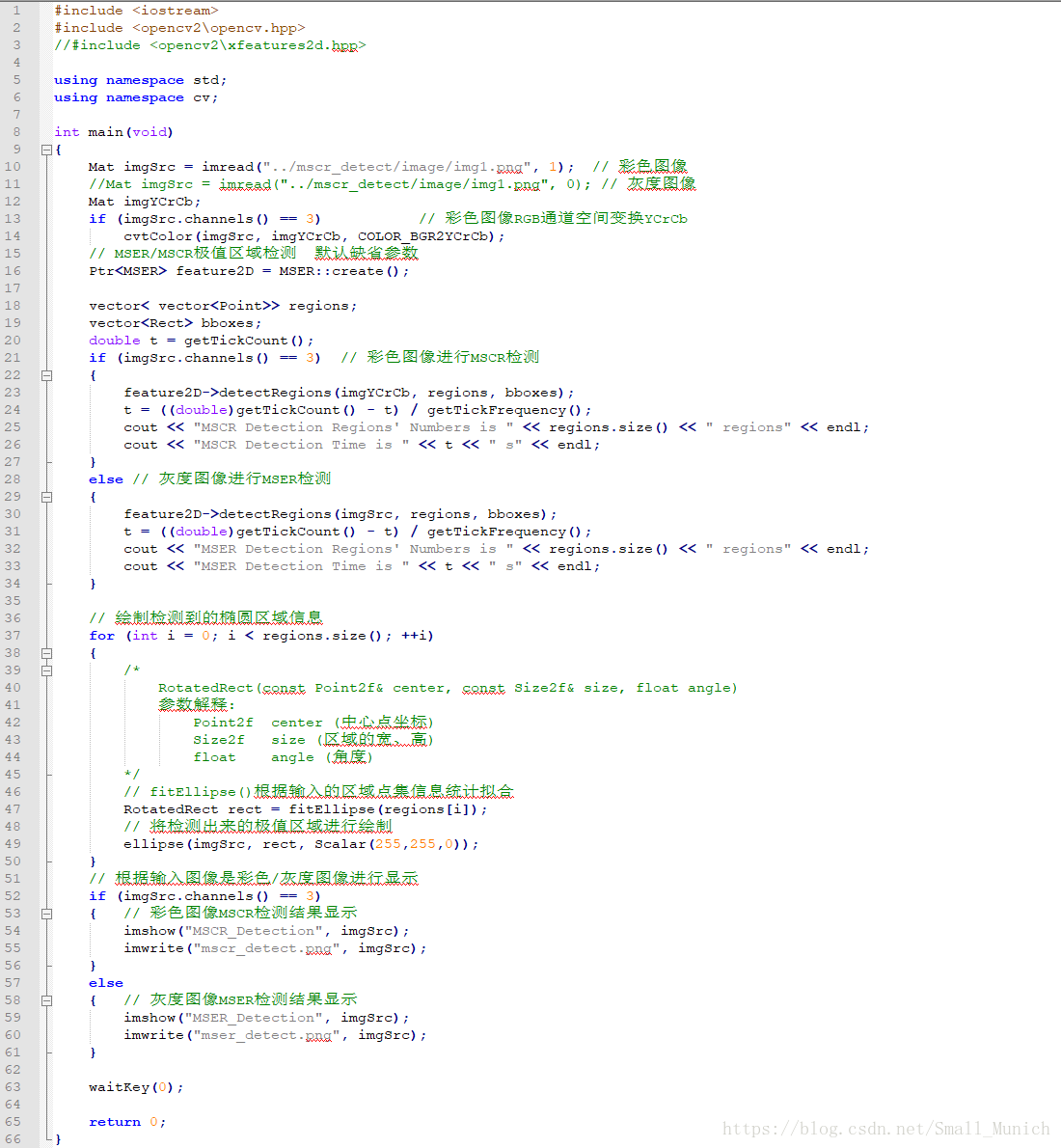Screen dimensions: 1061x1148
Task: Click the imwrite "mser_detect.png" line
Action: [275, 1035]
